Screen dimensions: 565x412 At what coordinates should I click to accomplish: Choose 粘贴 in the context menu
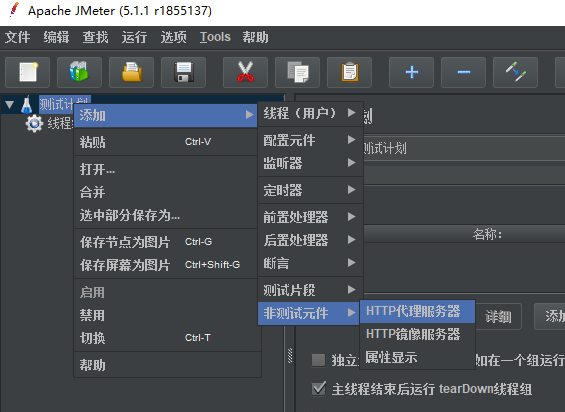point(165,142)
